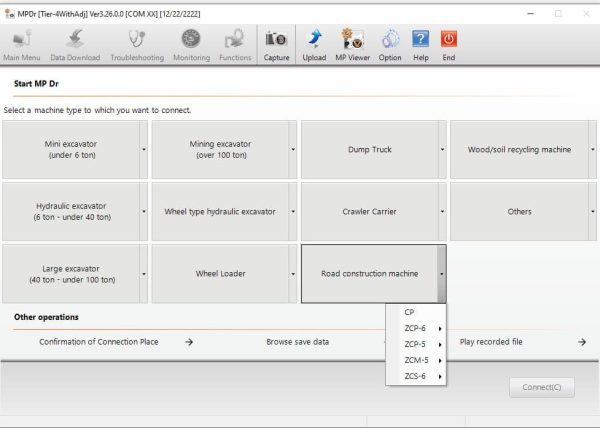Select Mining excavator (over 100 ton)
600x428 pixels.
(220, 150)
